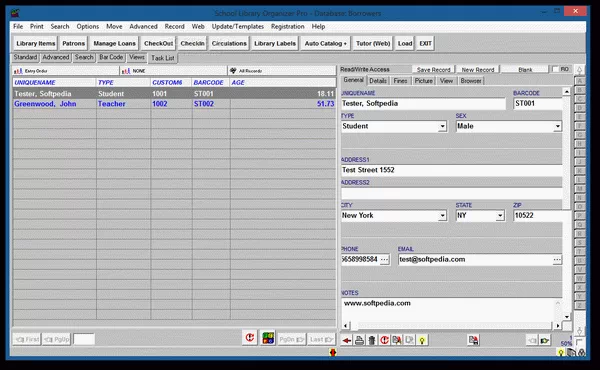Viewport: 600px width, 370px height.
Task: Toggle the RO read-only checkbox
Action: coord(556,69)
